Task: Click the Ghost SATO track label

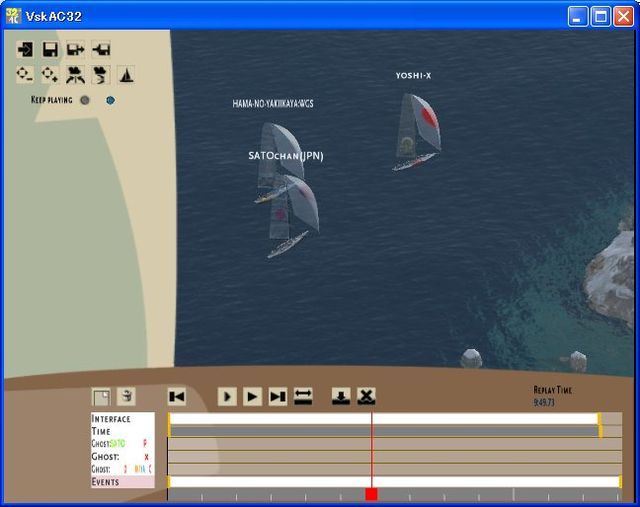Action: tap(110, 444)
